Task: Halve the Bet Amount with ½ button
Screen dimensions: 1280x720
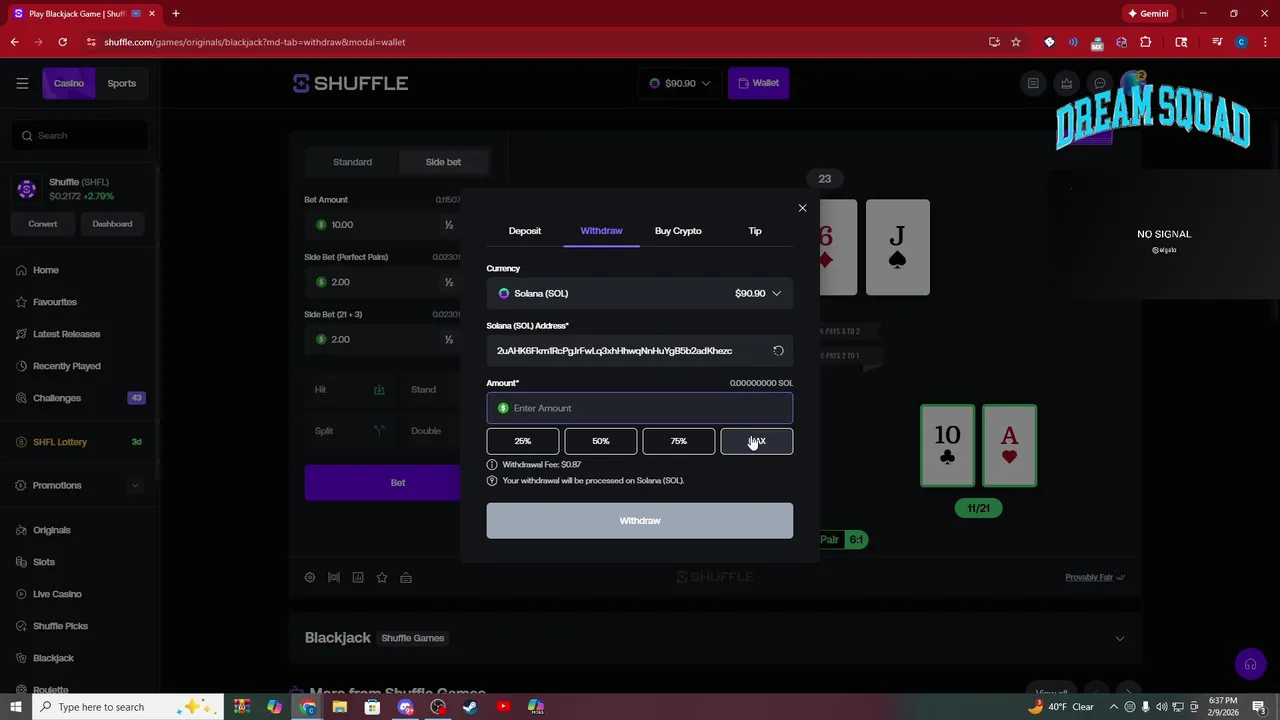Action: tap(449, 225)
